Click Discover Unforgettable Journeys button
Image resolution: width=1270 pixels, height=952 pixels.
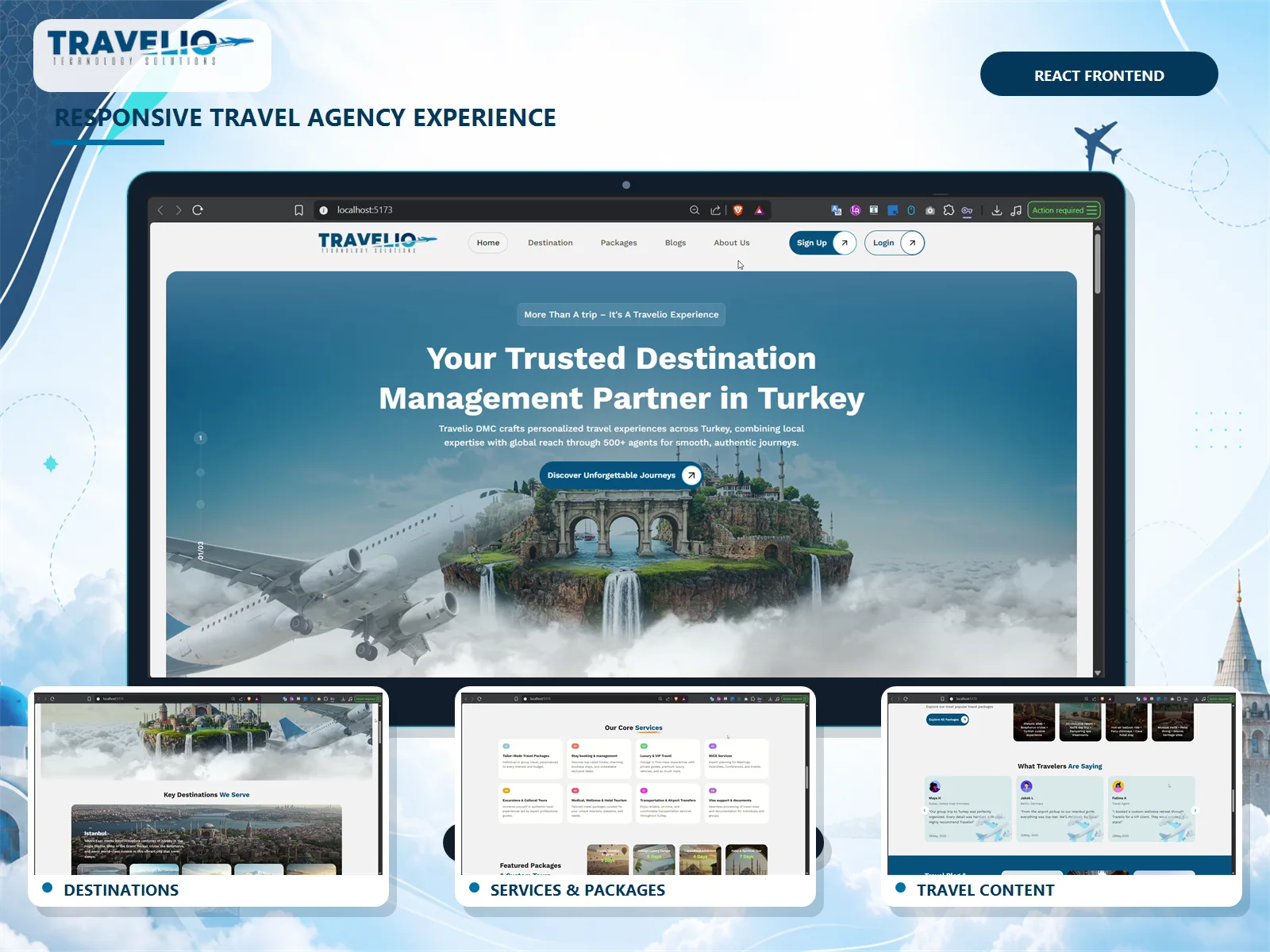coord(621,475)
